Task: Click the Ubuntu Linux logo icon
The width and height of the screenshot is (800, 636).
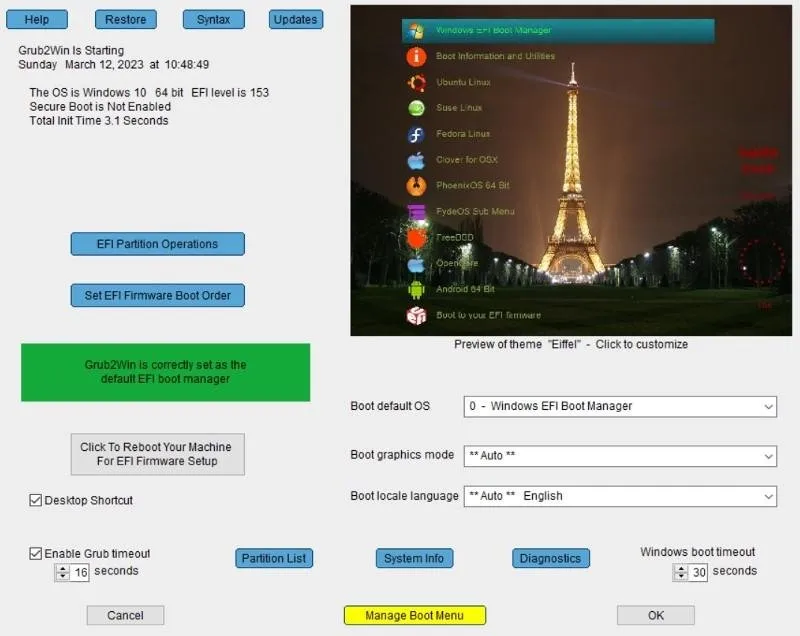Action: click(x=416, y=82)
